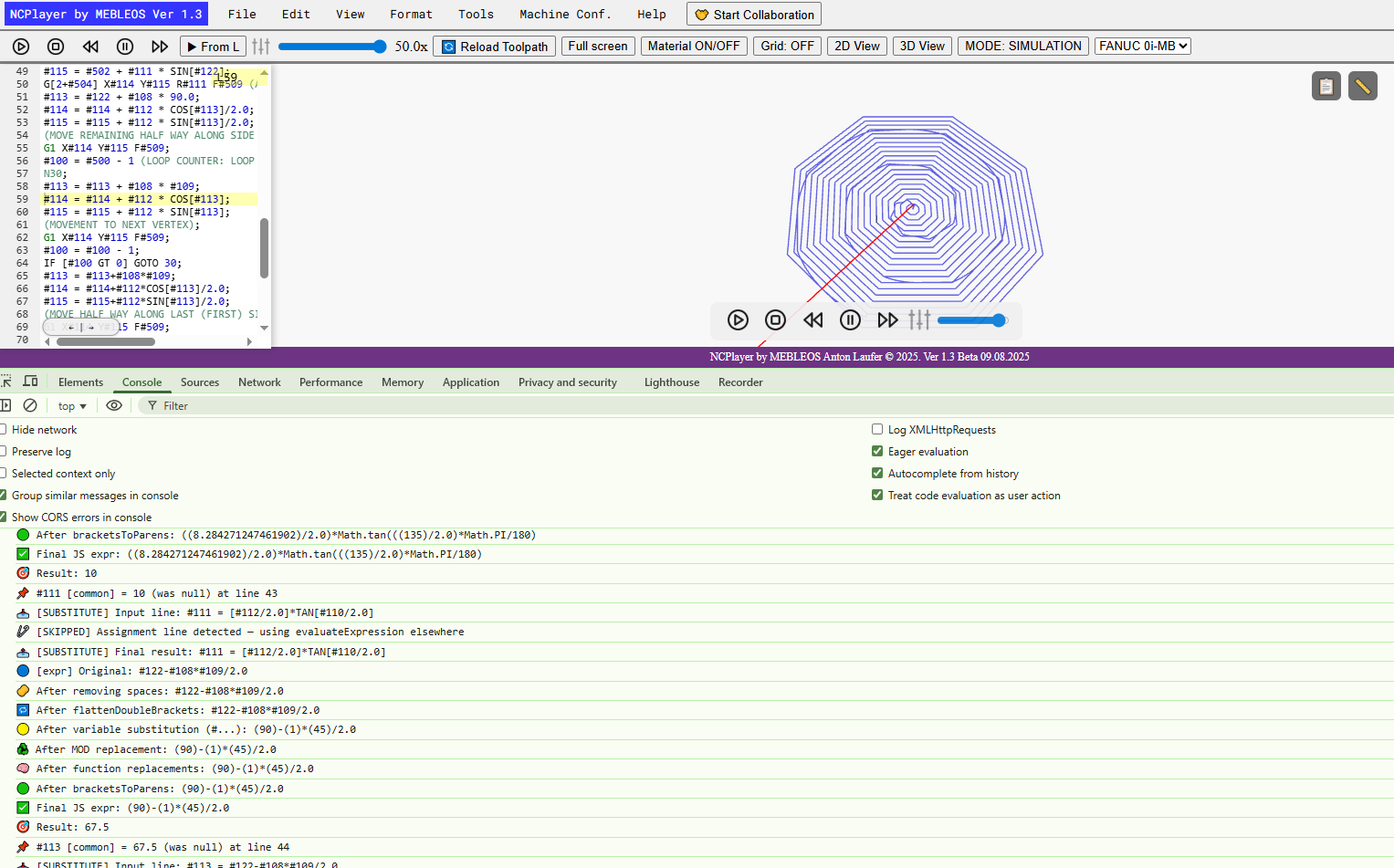Click the rewind icon in top toolbar
Image resolution: width=1394 pixels, height=868 pixels.
90,47
